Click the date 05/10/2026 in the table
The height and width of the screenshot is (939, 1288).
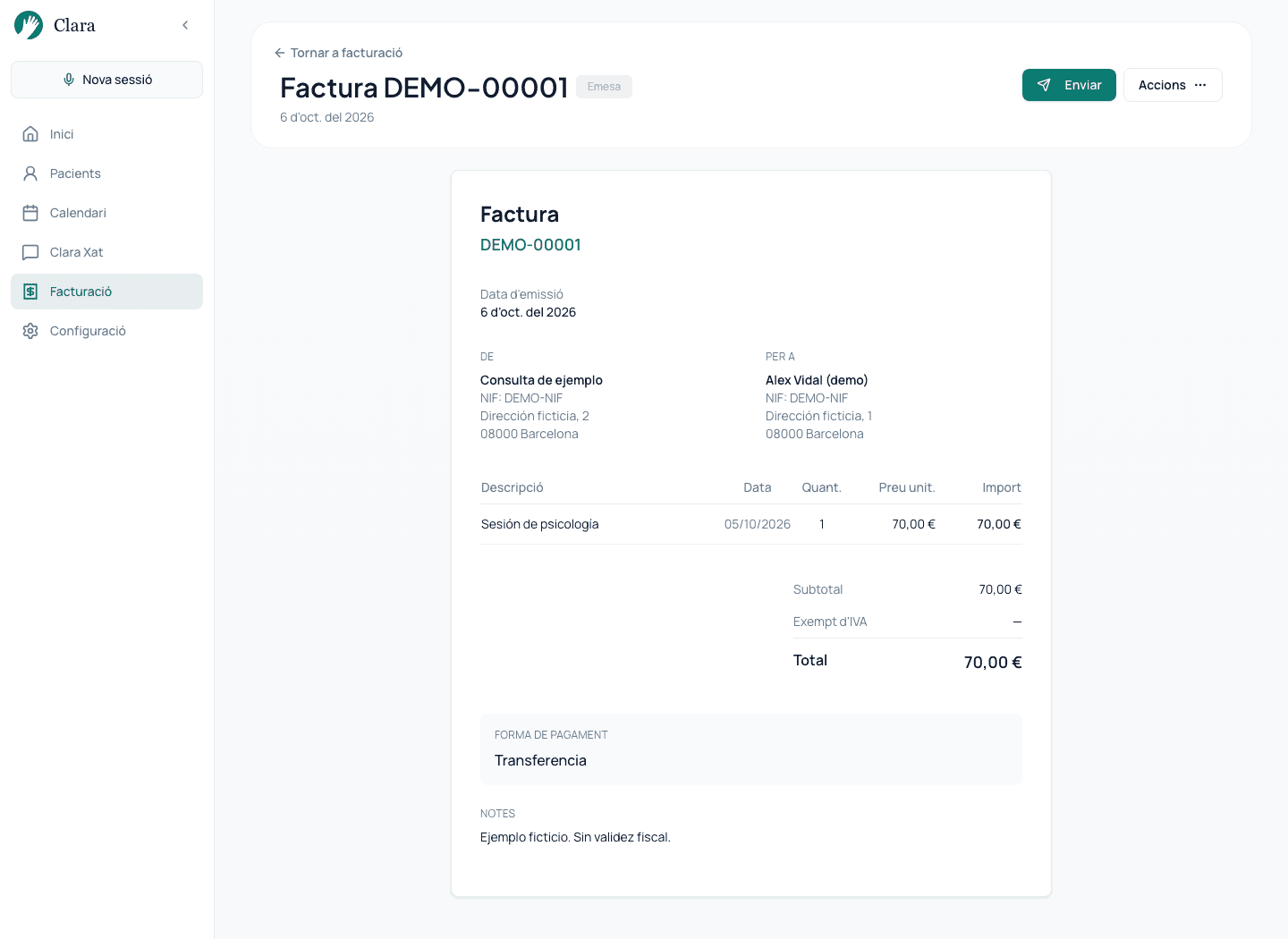pyautogui.click(x=758, y=524)
